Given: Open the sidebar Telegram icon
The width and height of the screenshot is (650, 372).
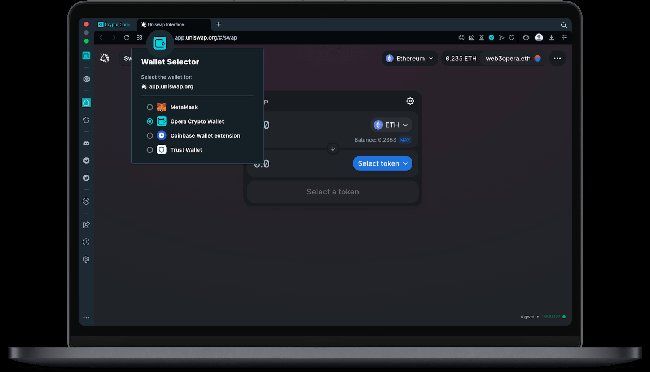Looking at the screenshot, I should [86, 160].
